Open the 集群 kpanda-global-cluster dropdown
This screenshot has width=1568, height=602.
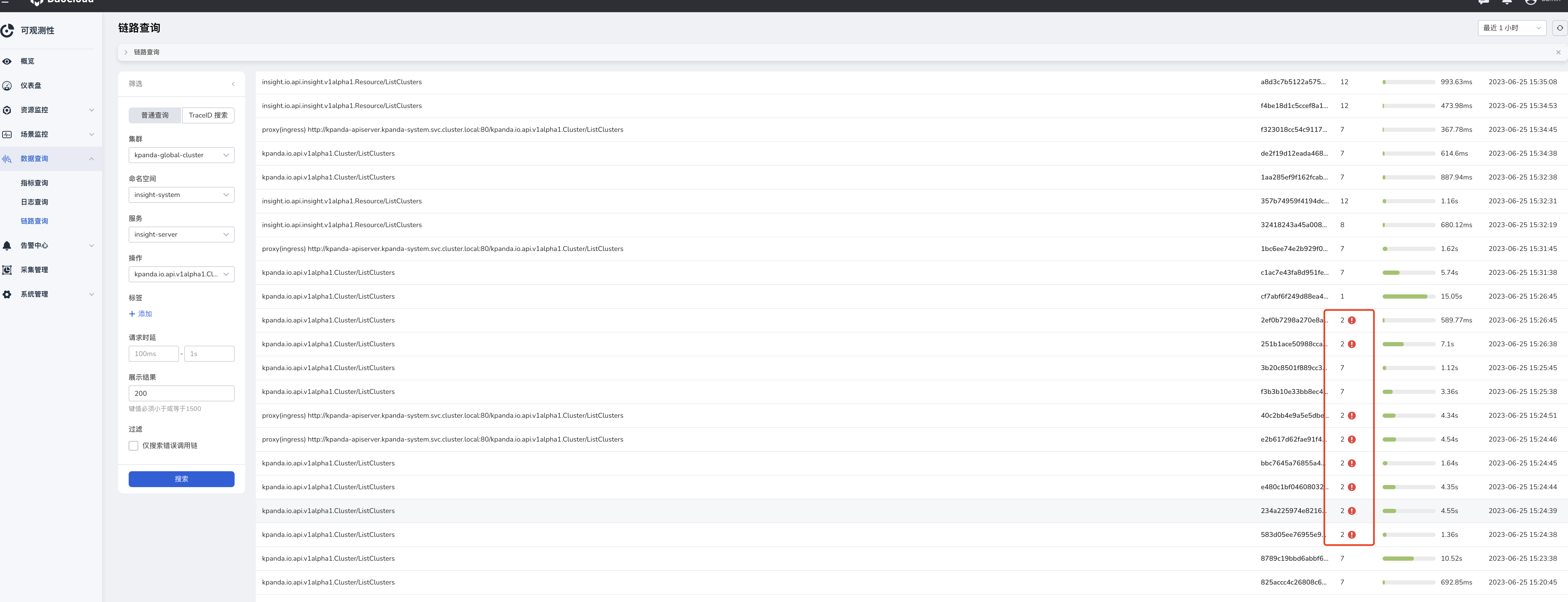[181, 155]
